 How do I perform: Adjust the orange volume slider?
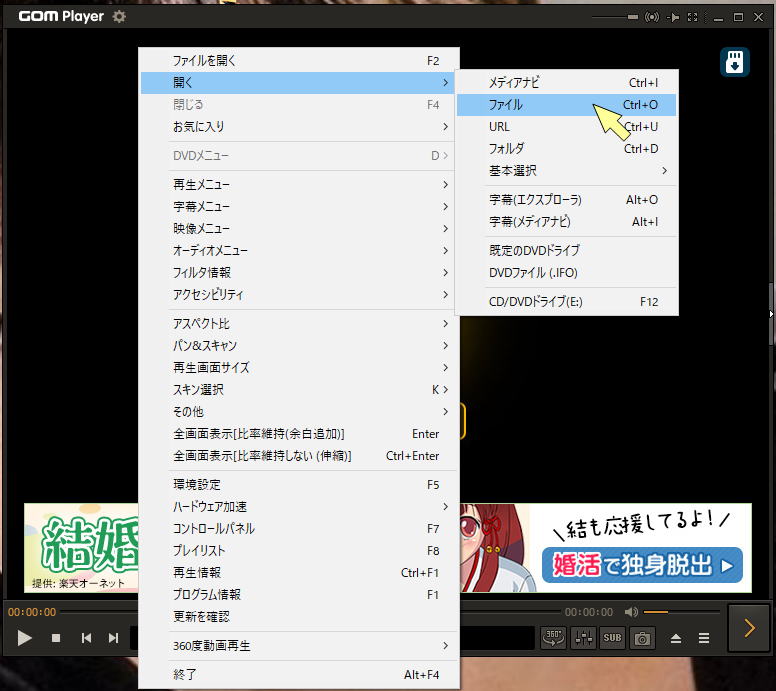click(669, 612)
